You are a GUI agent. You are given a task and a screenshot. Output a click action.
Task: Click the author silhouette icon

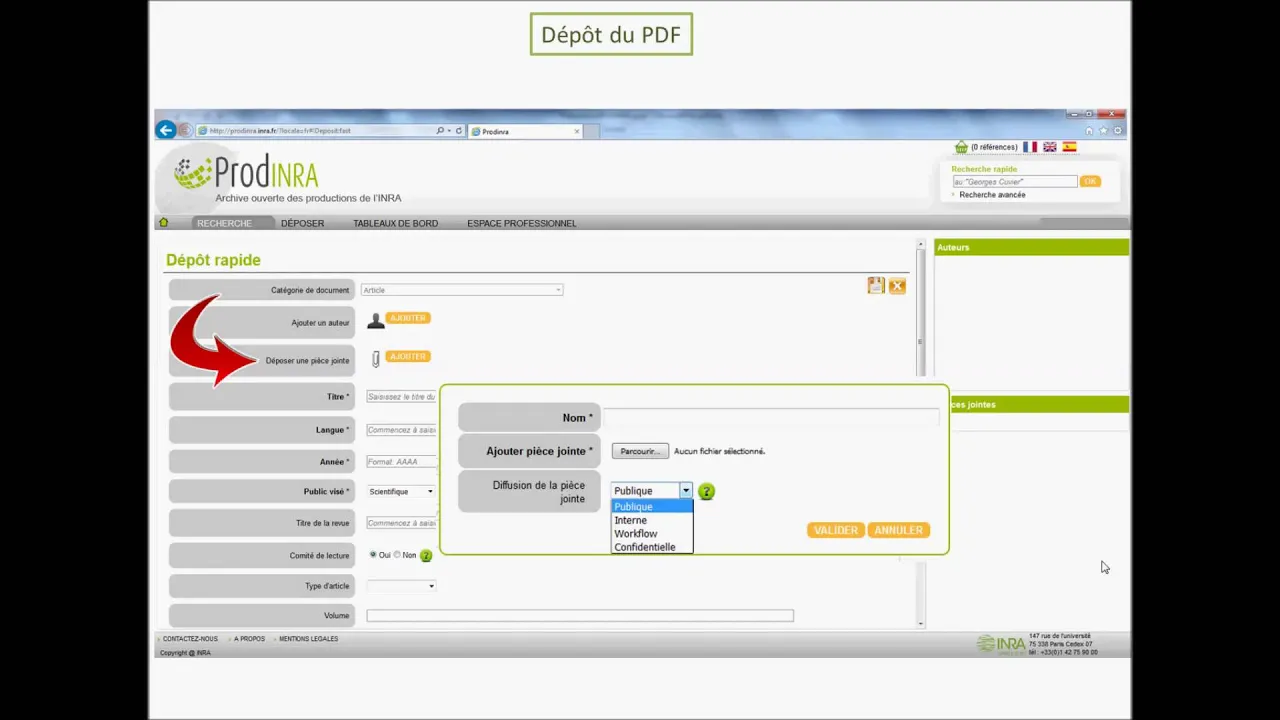(x=375, y=321)
